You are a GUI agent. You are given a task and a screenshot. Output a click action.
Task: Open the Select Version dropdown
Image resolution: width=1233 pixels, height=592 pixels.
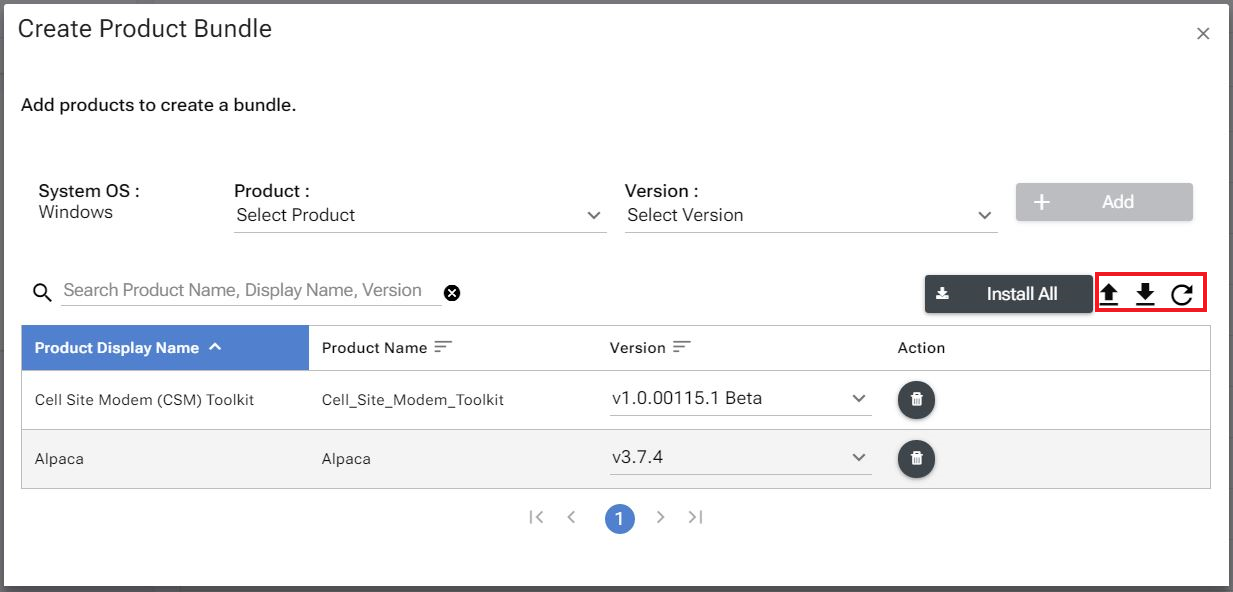(x=810, y=215)
